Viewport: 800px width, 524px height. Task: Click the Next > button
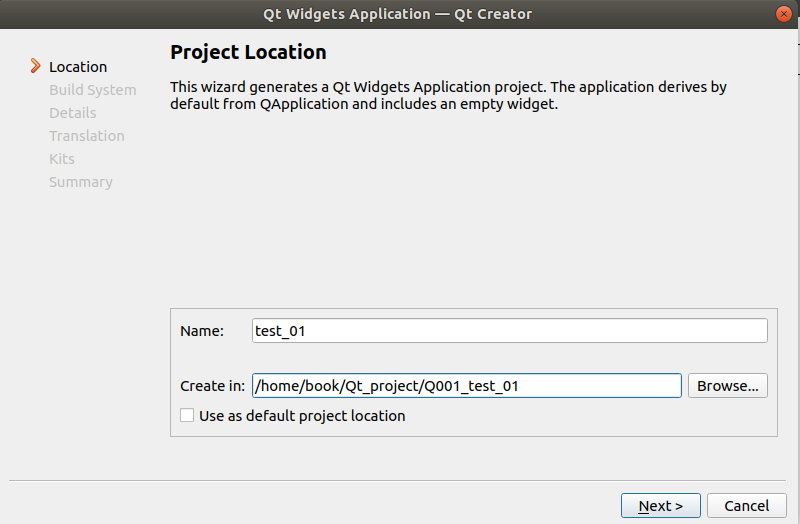pyautogui.click(x=660, y=506)
